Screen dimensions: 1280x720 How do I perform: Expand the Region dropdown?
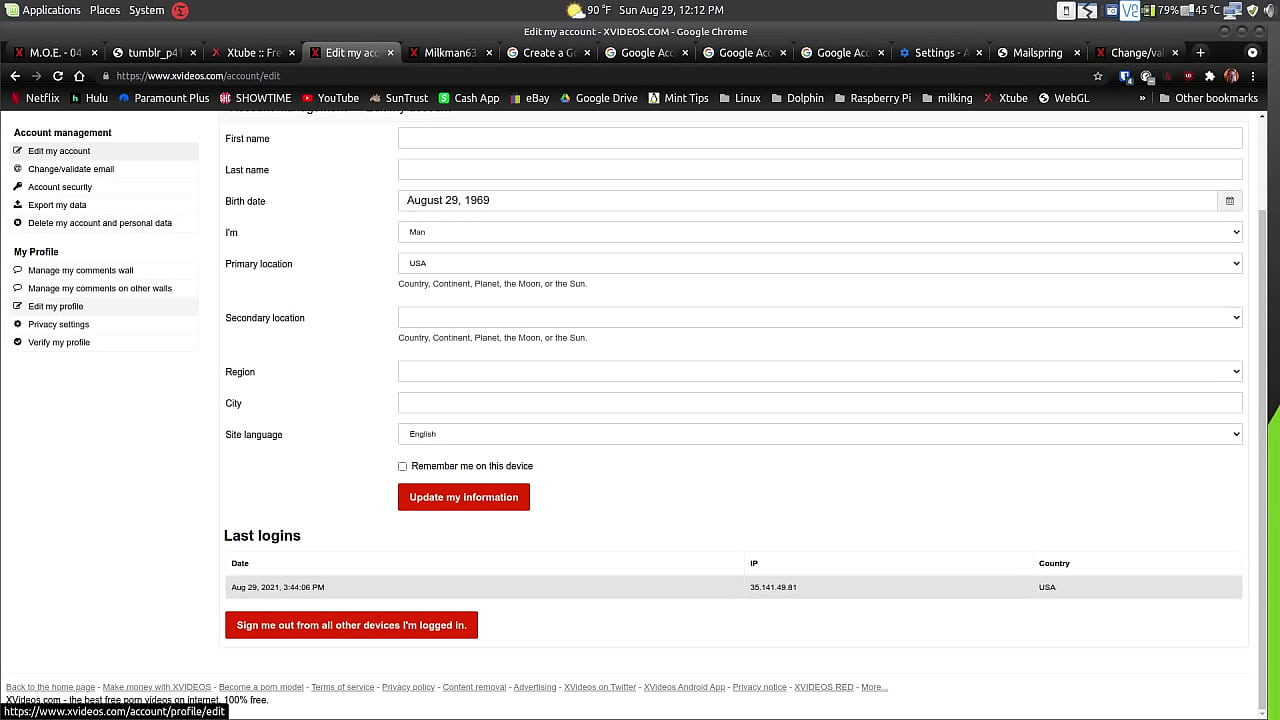click(x=819, y=371)
